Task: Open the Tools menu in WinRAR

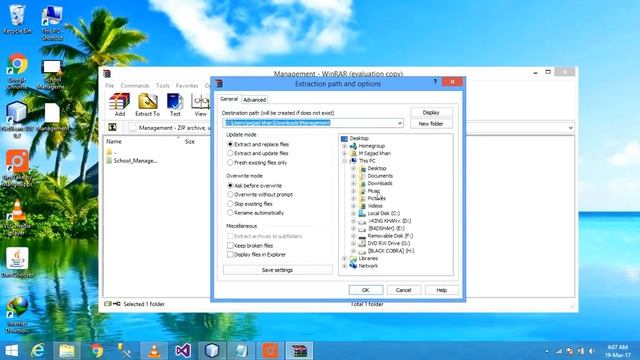Action: pyautogui.click(x=162, y=86)
